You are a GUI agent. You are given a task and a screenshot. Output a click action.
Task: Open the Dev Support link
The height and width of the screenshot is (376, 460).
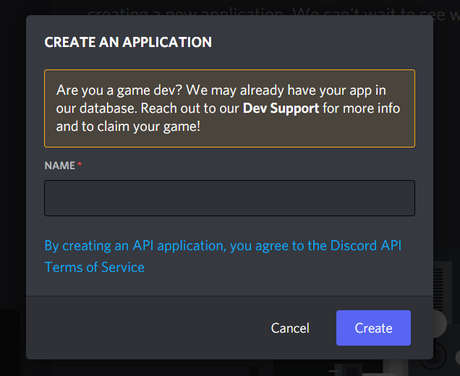281,108
